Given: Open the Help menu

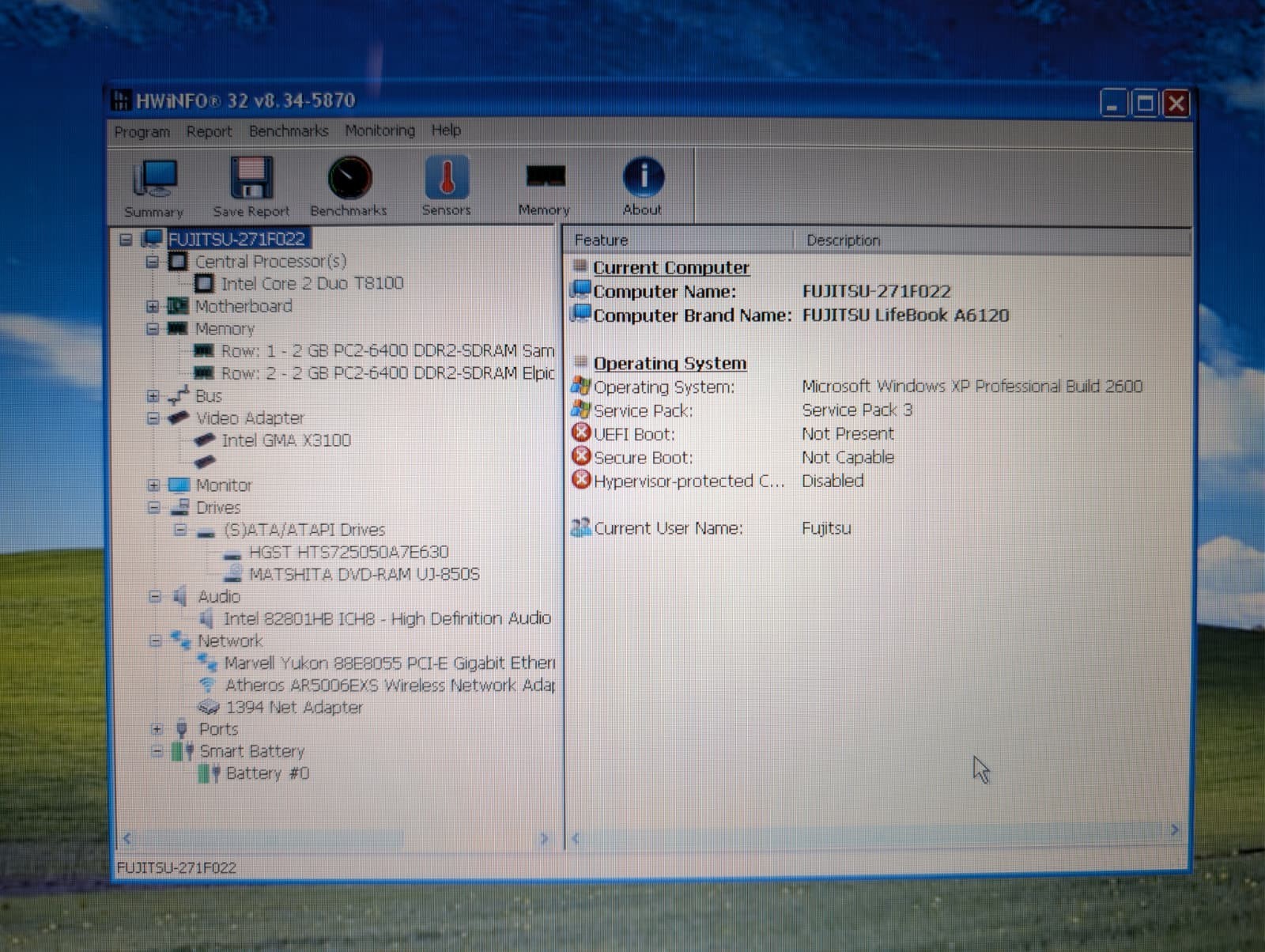Looking at the screenshot, I should pos(447,130).
